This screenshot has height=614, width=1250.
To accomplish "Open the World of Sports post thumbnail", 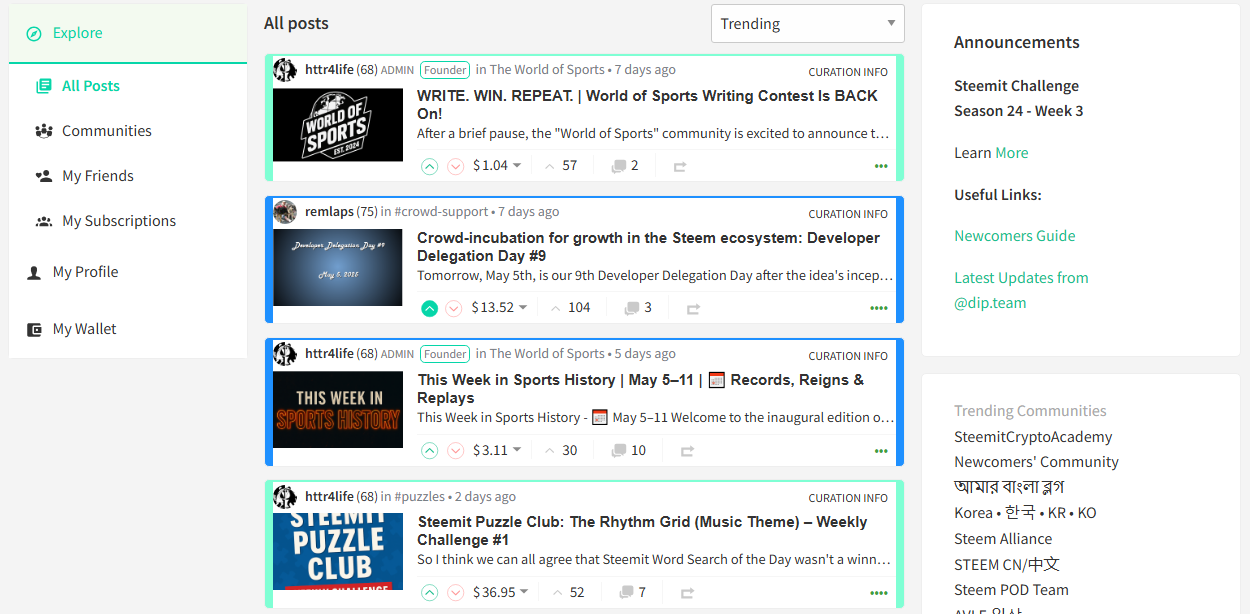I will [338, 125].
